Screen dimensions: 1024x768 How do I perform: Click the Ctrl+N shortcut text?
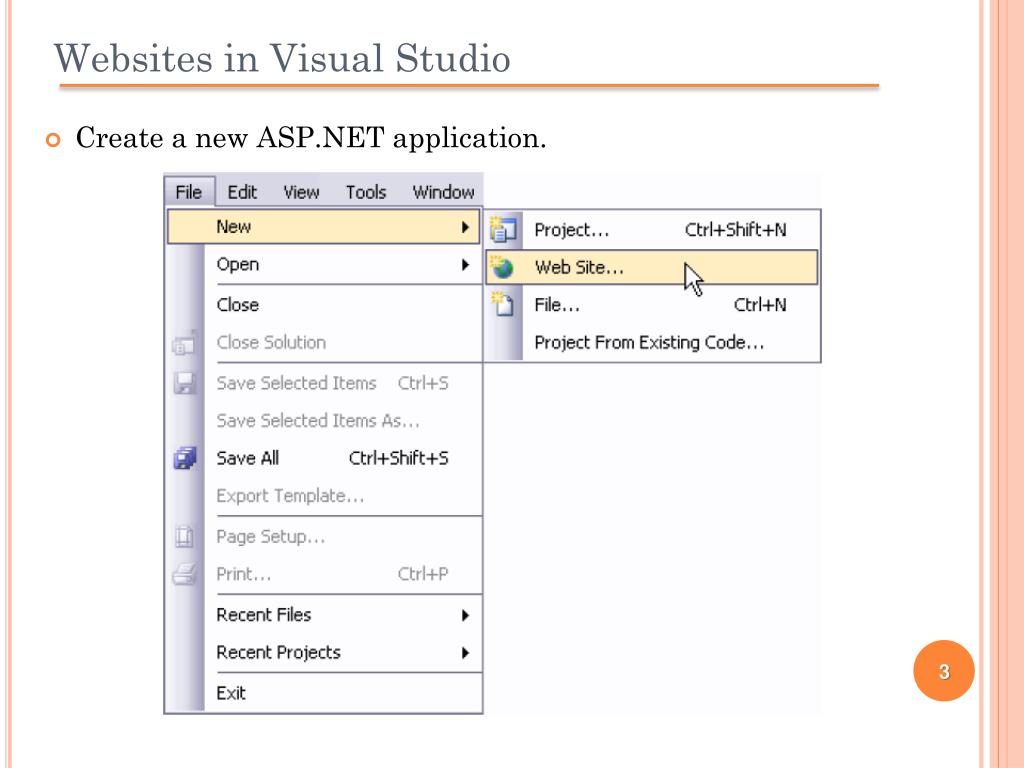click(760, 305)
